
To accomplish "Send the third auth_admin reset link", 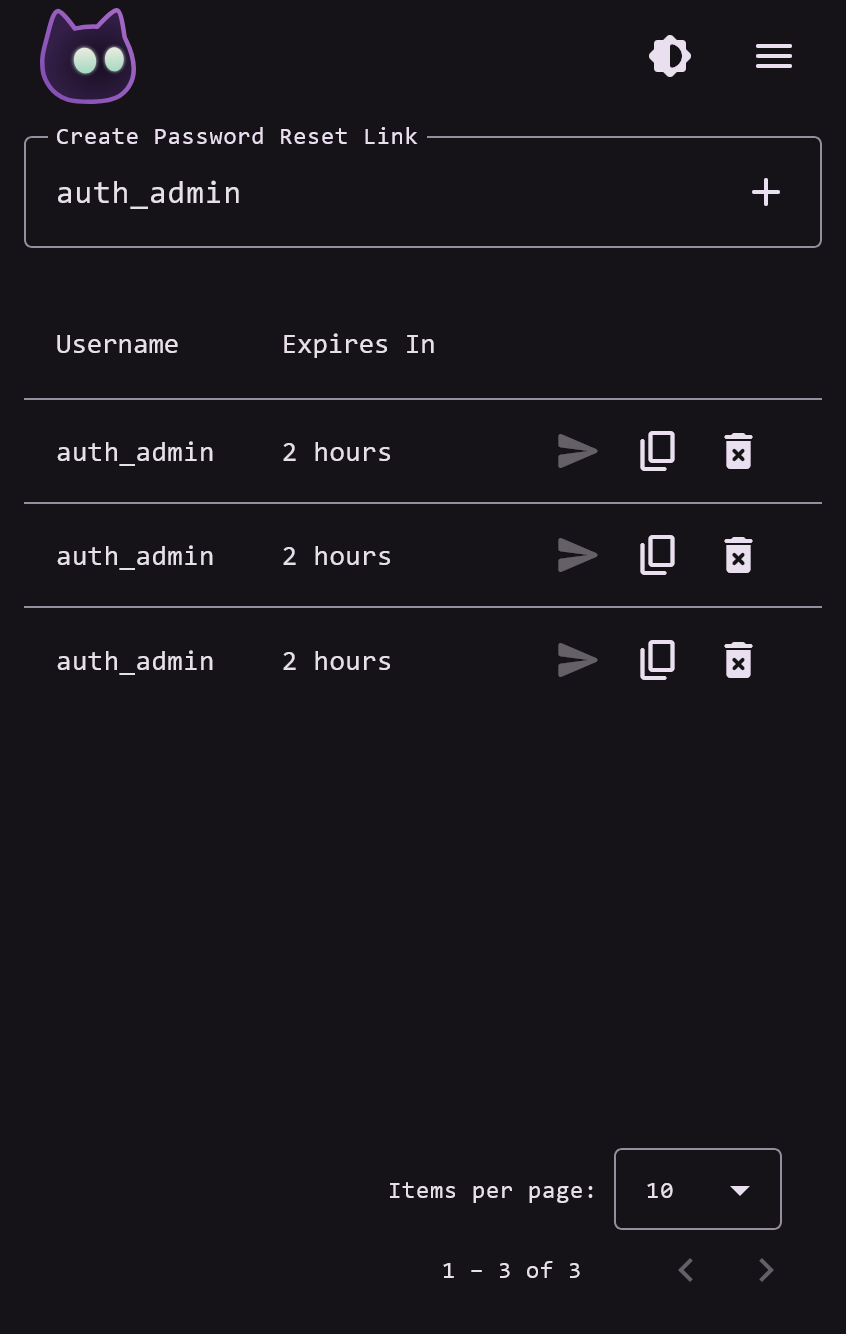I will 578,660.
